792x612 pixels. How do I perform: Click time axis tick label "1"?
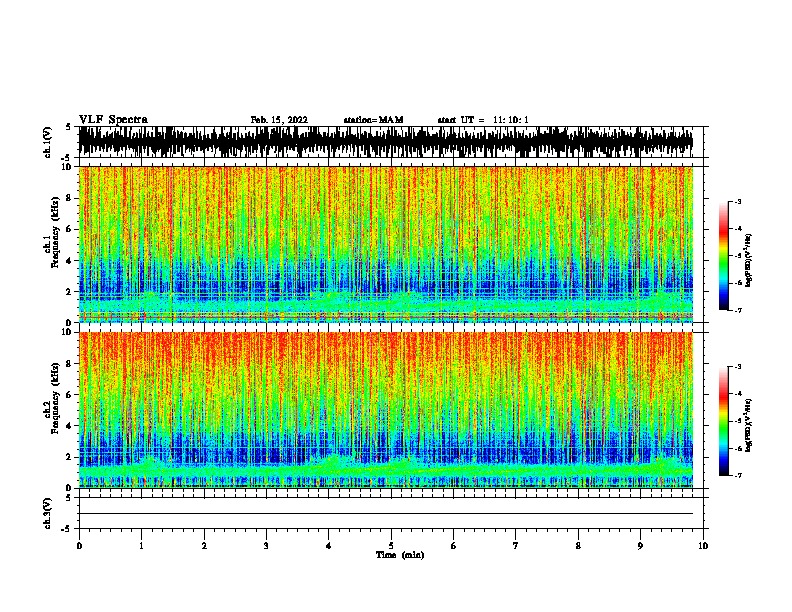point(141,545)
